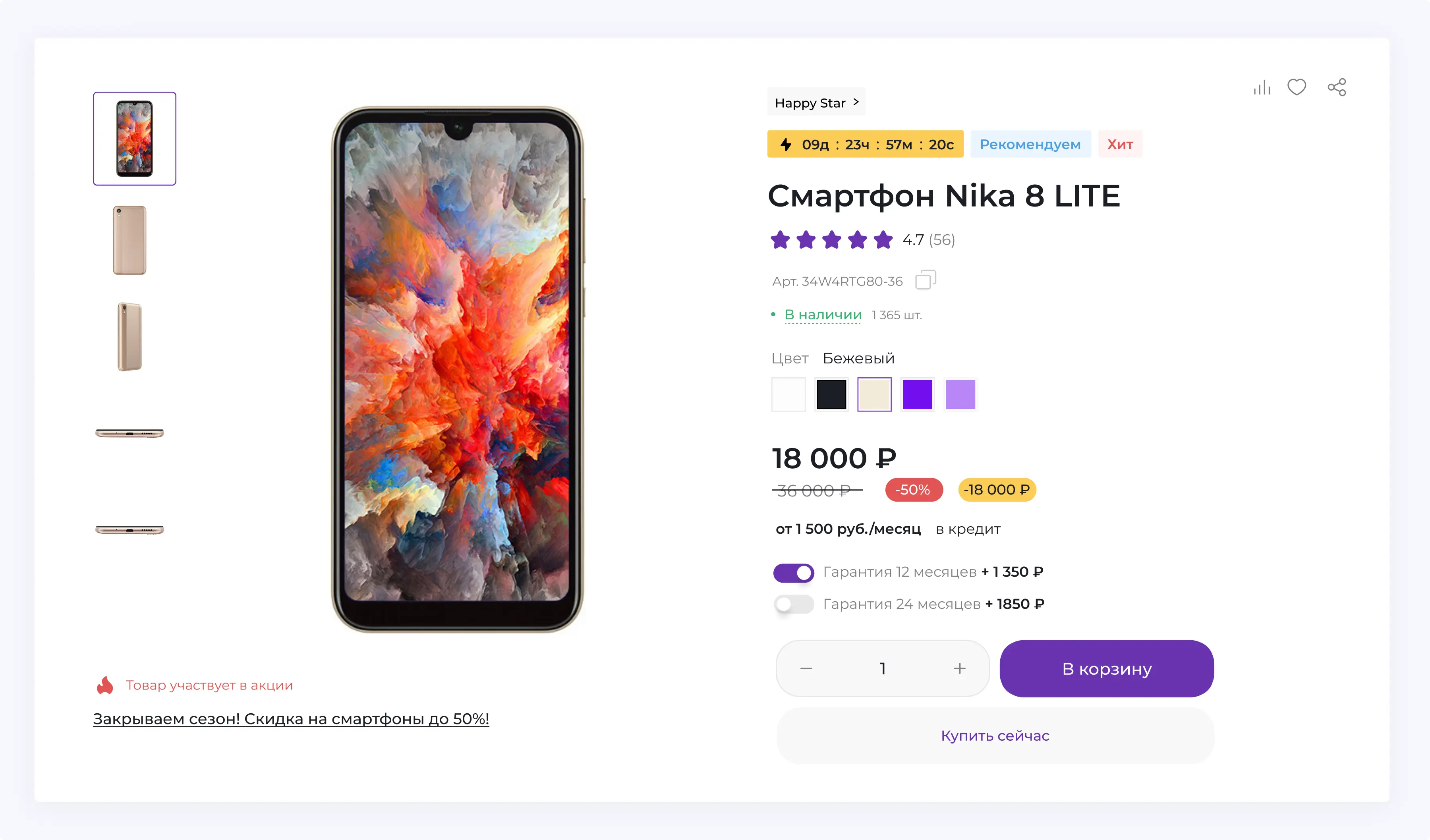Screen dimensions: 1430x840
Task: Decrease quantity with minus icon
Action: [x=806, y=668]
